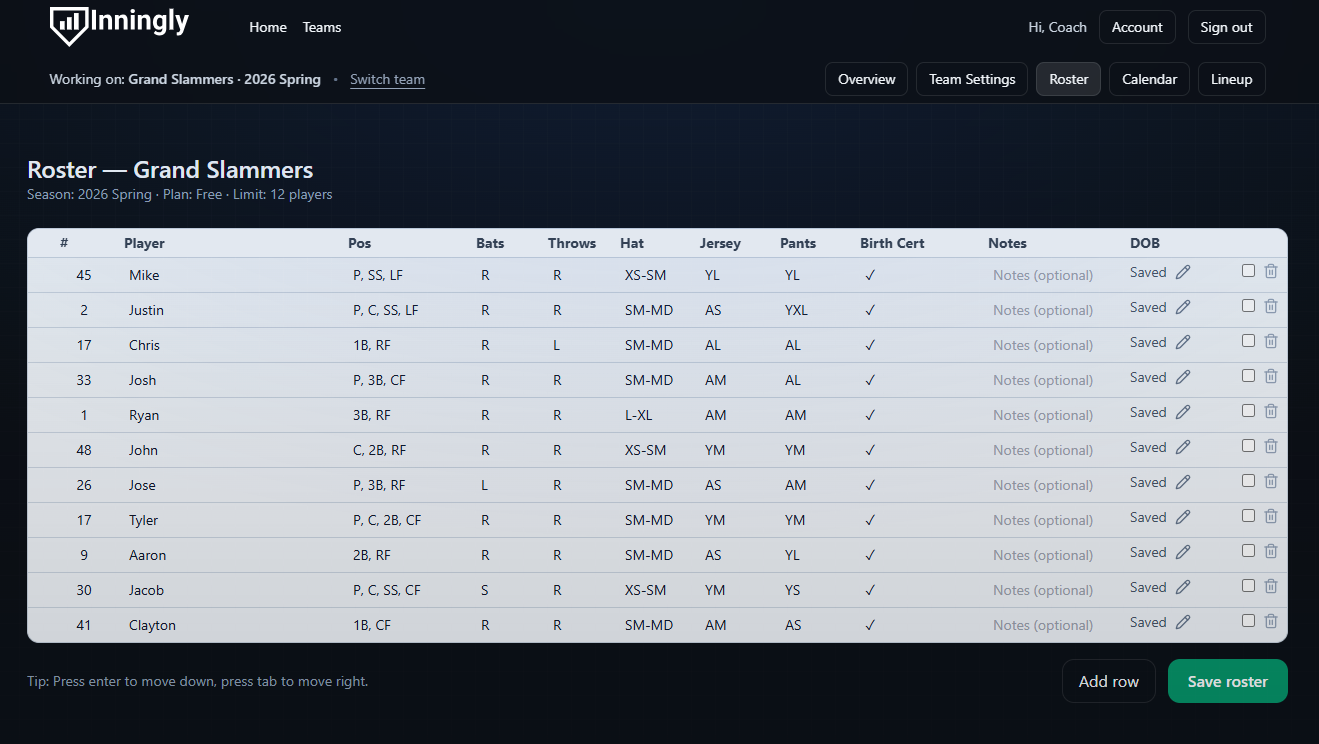Switch to the Calendar tab
The image size is (1319, 744).
coord(1148,78)
